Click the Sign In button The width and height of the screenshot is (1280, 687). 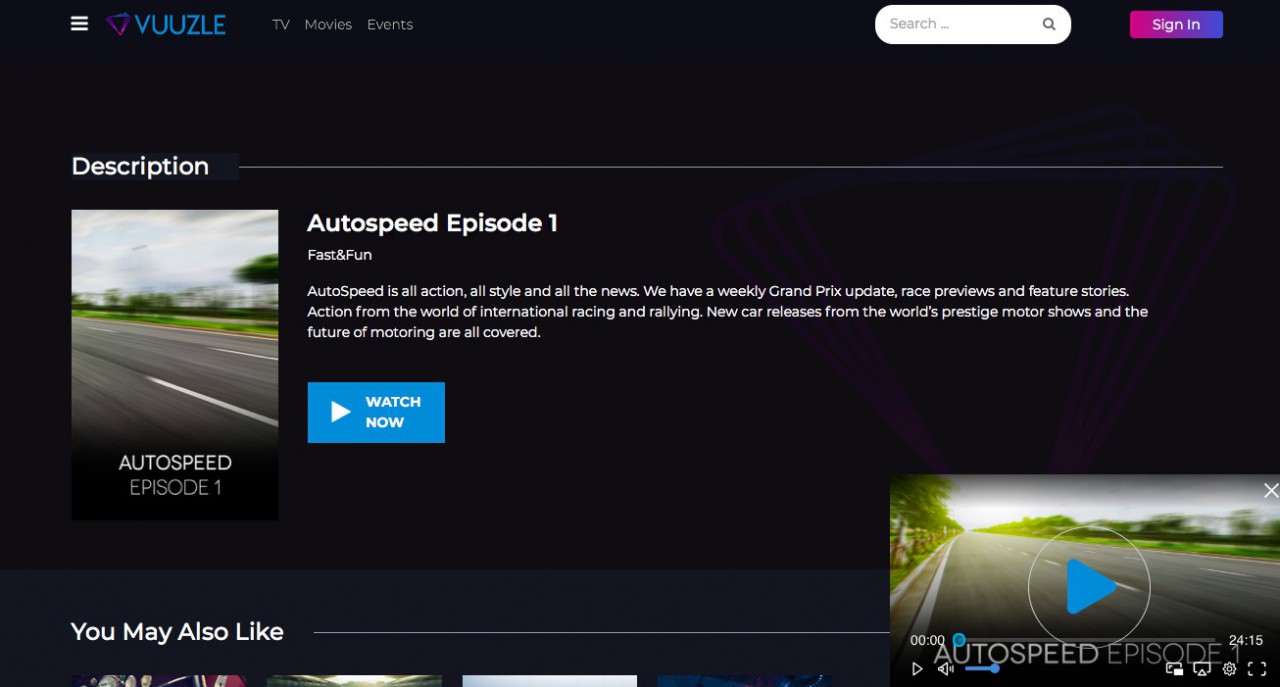[1176, 24]
